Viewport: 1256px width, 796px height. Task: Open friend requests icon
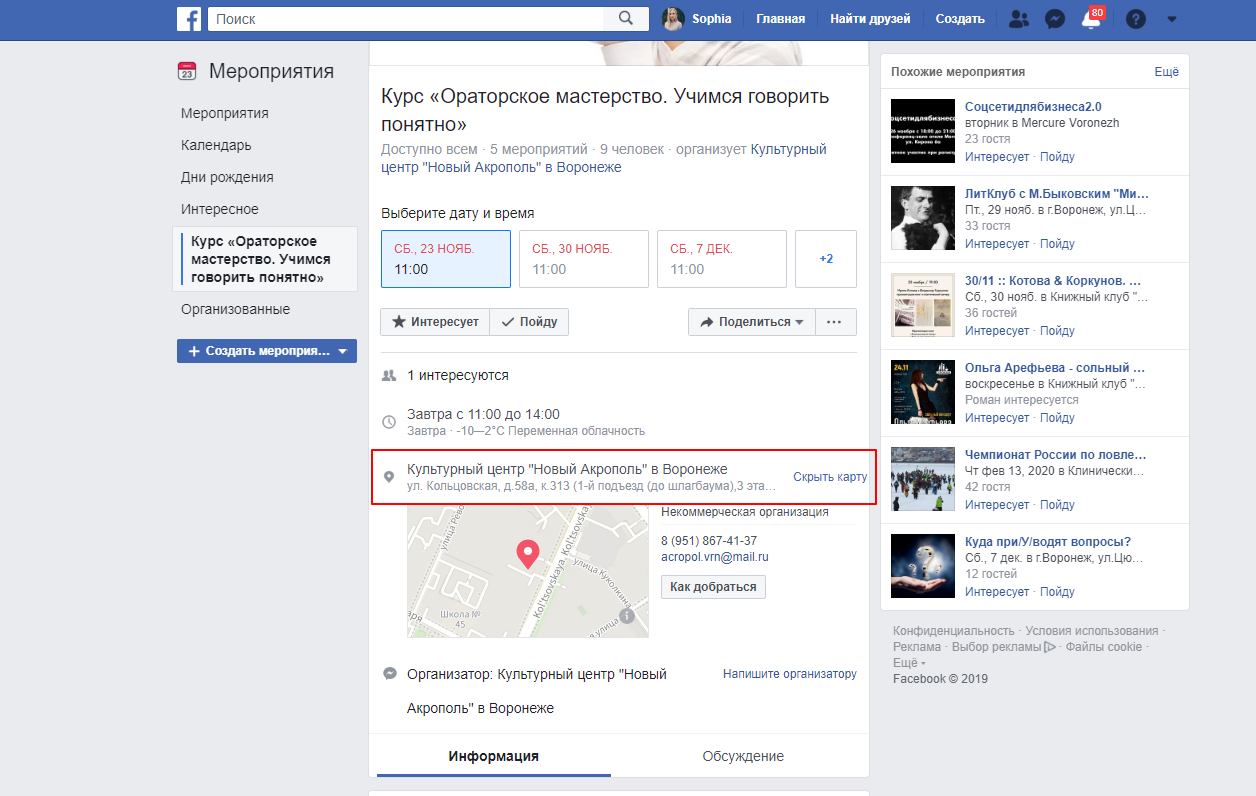point(1018,18)
